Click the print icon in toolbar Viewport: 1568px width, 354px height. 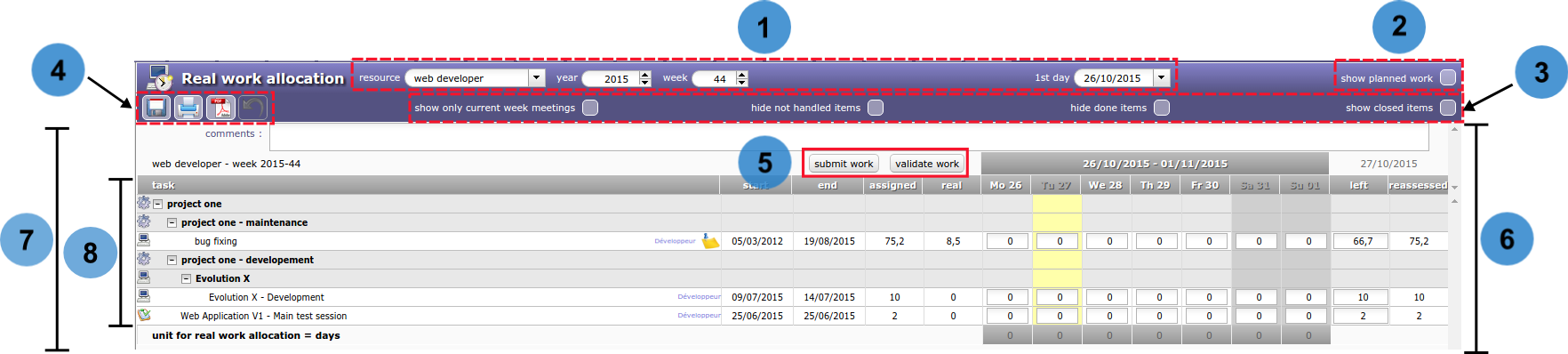[x=188, y=108]
